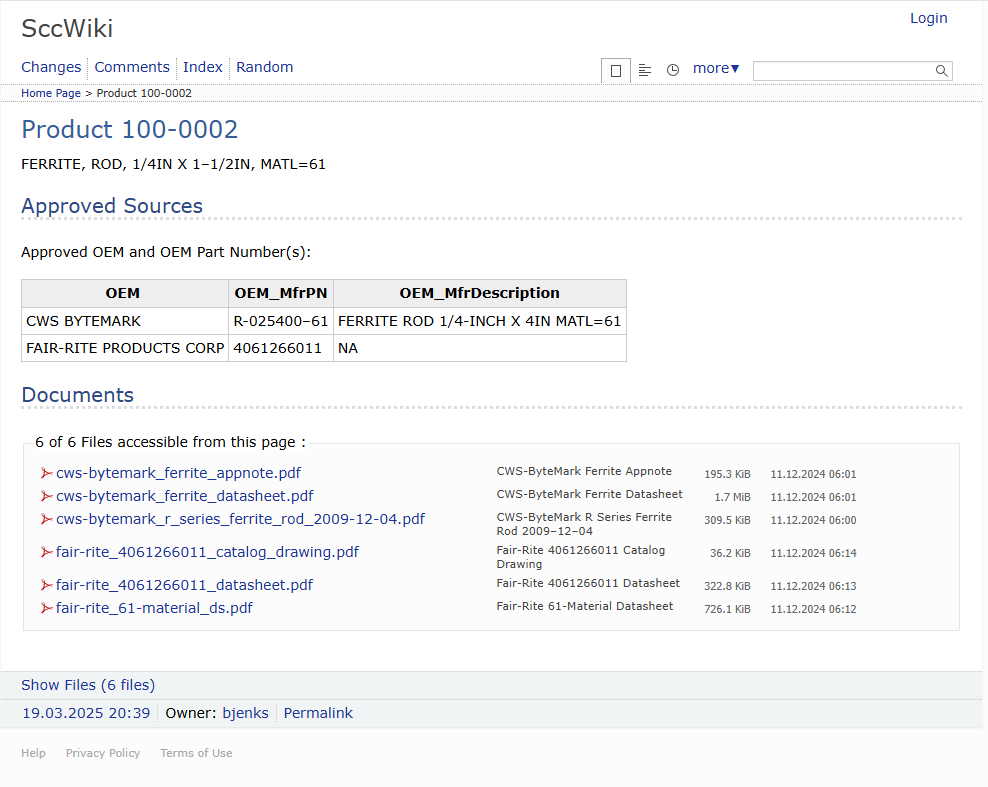Click the OEM_MfrPN column header
Image resolution: width=988 pixels, height=787 pixels.
tap(280, 294)
